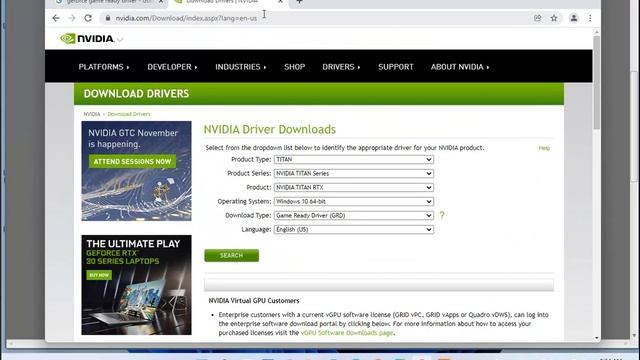
Task: Open the Chrome profile avatar icon
Action: click(574, 18)
